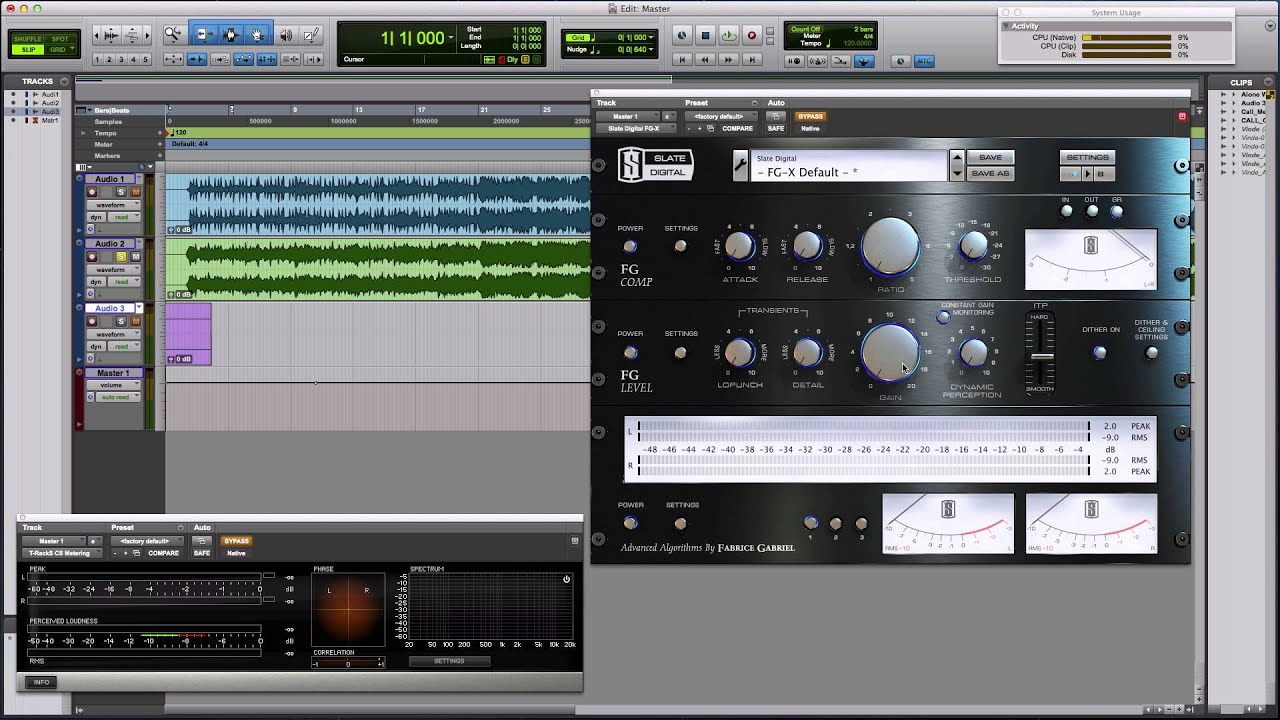Click Settings in T-RackS spectrum panel
Viewport: 1280px width, 720px height.
449,661
